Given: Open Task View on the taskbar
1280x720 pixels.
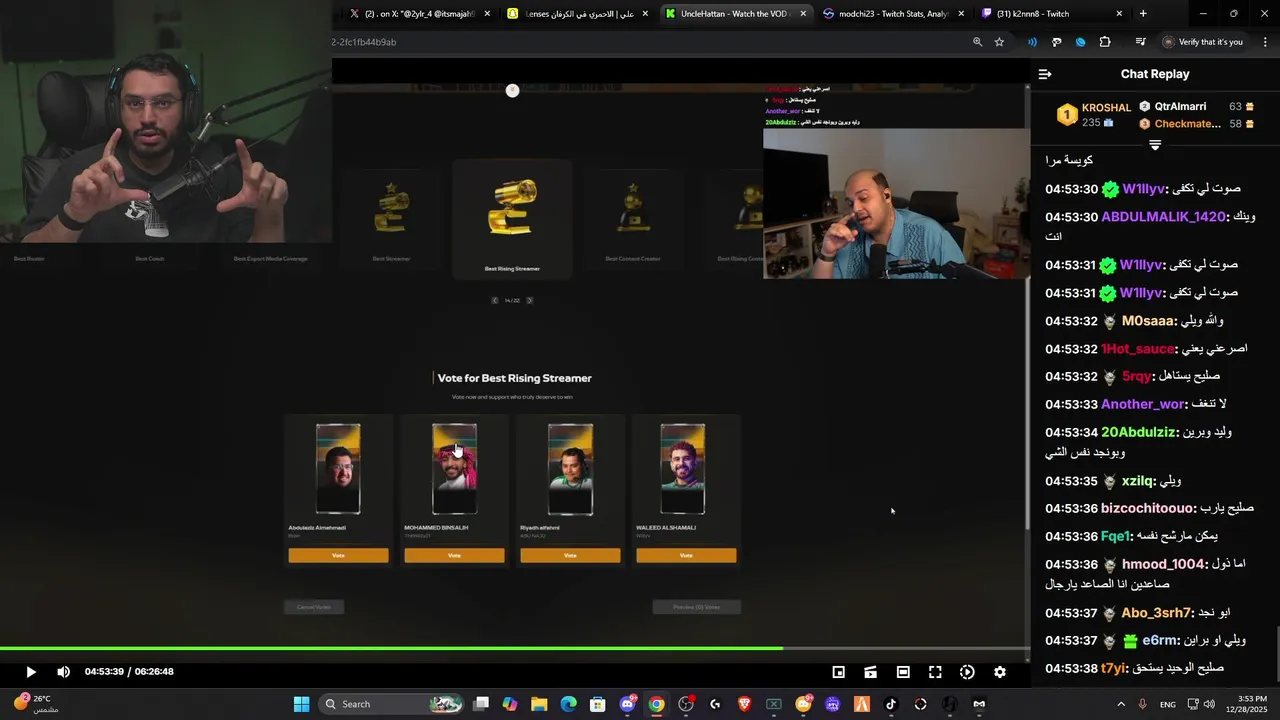Looking at the screenshot, I should pyautogui.click(x=481, y=704).
